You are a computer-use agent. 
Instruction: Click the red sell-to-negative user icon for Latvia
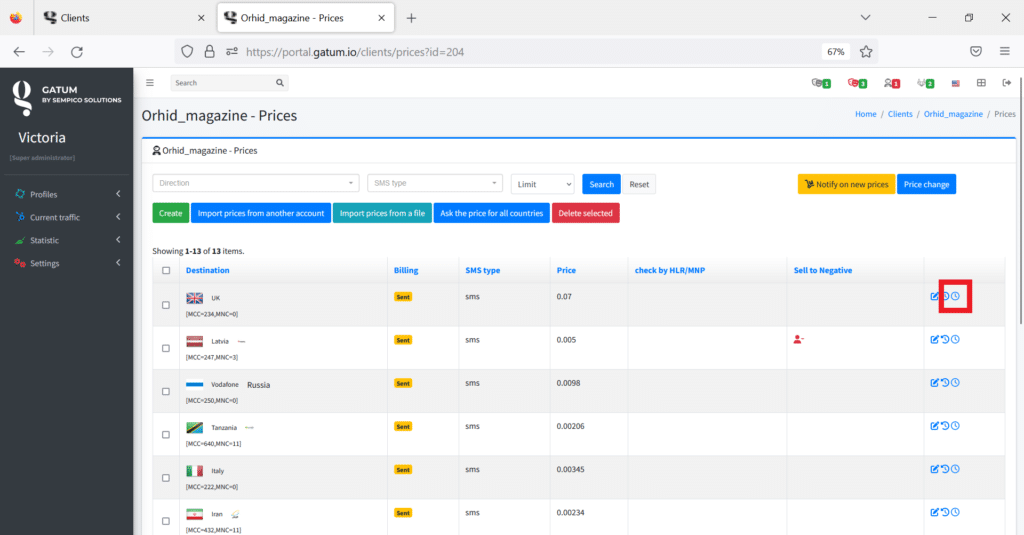point(798,340)
